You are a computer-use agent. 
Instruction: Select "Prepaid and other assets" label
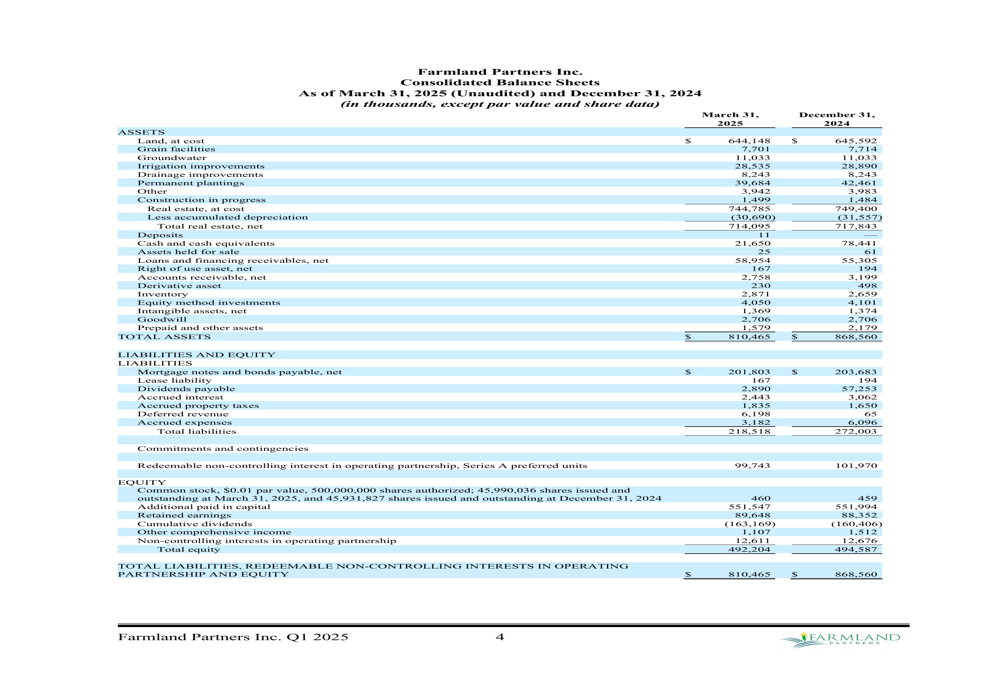[200, 328]
